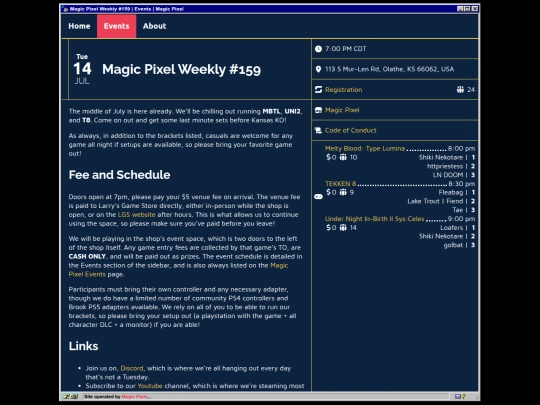Click the golbat result entry

[x=453, y=245]
